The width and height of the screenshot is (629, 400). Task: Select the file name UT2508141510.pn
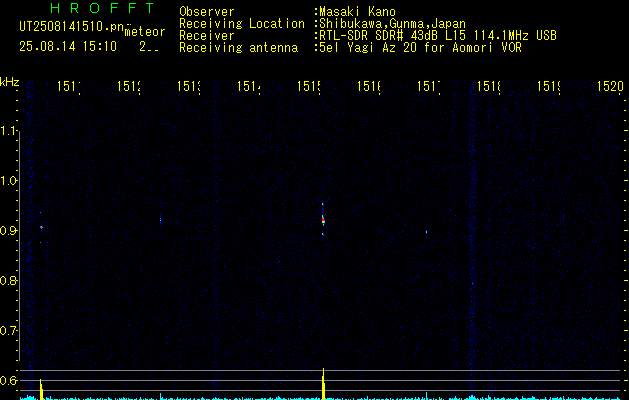72,27
